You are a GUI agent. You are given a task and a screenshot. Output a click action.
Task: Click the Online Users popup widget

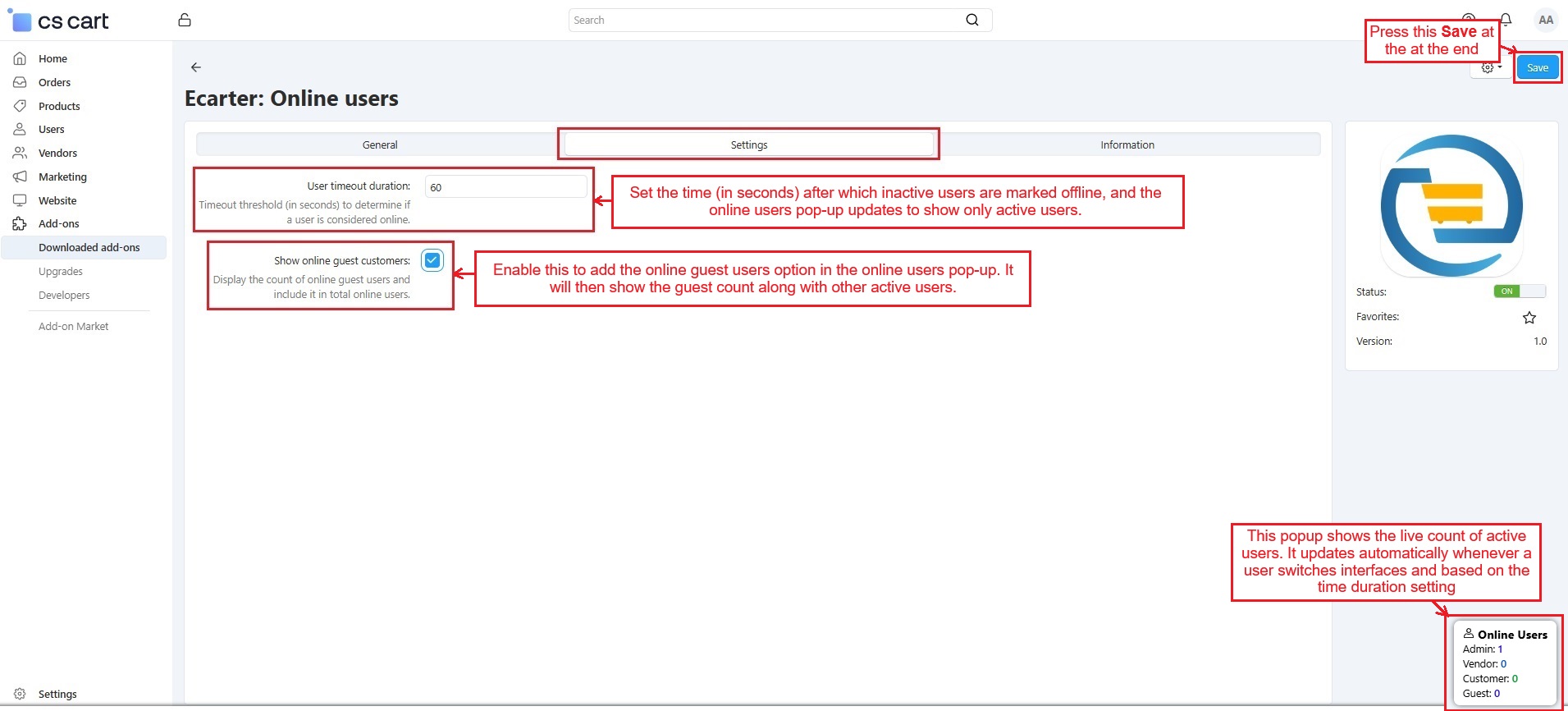coord(1504,663)
